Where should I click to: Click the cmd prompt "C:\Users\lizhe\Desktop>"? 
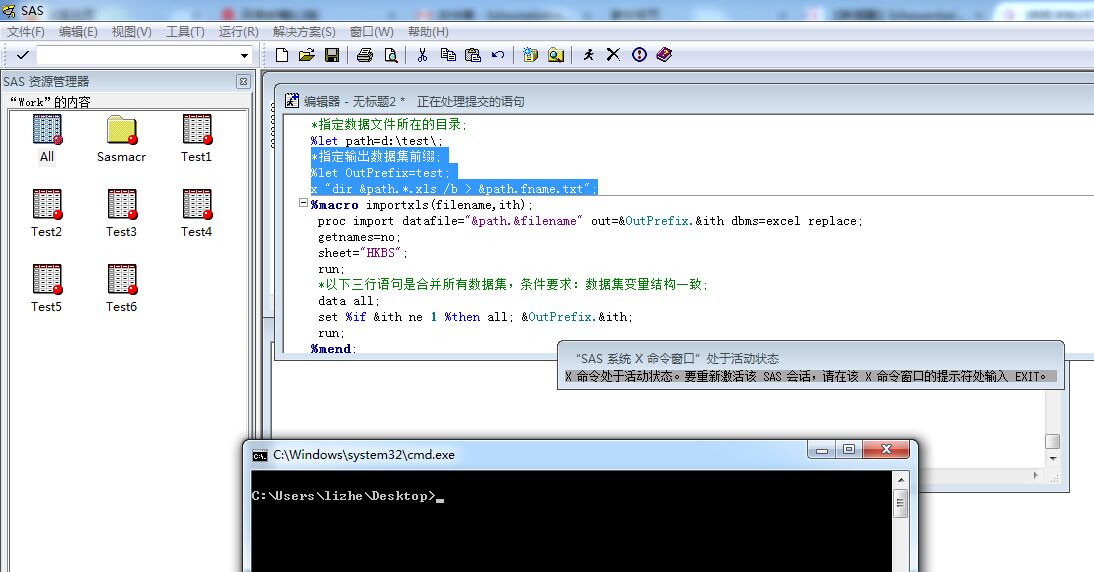click(343, 496)
